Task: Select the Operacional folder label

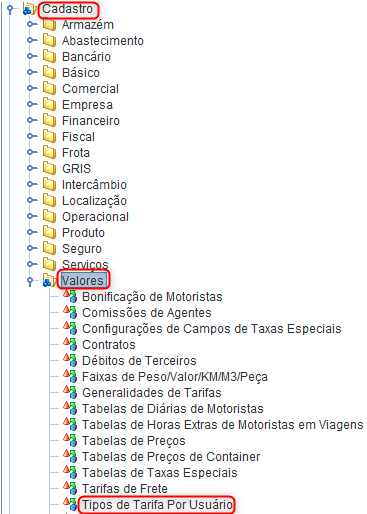Action: pos(95,217)
